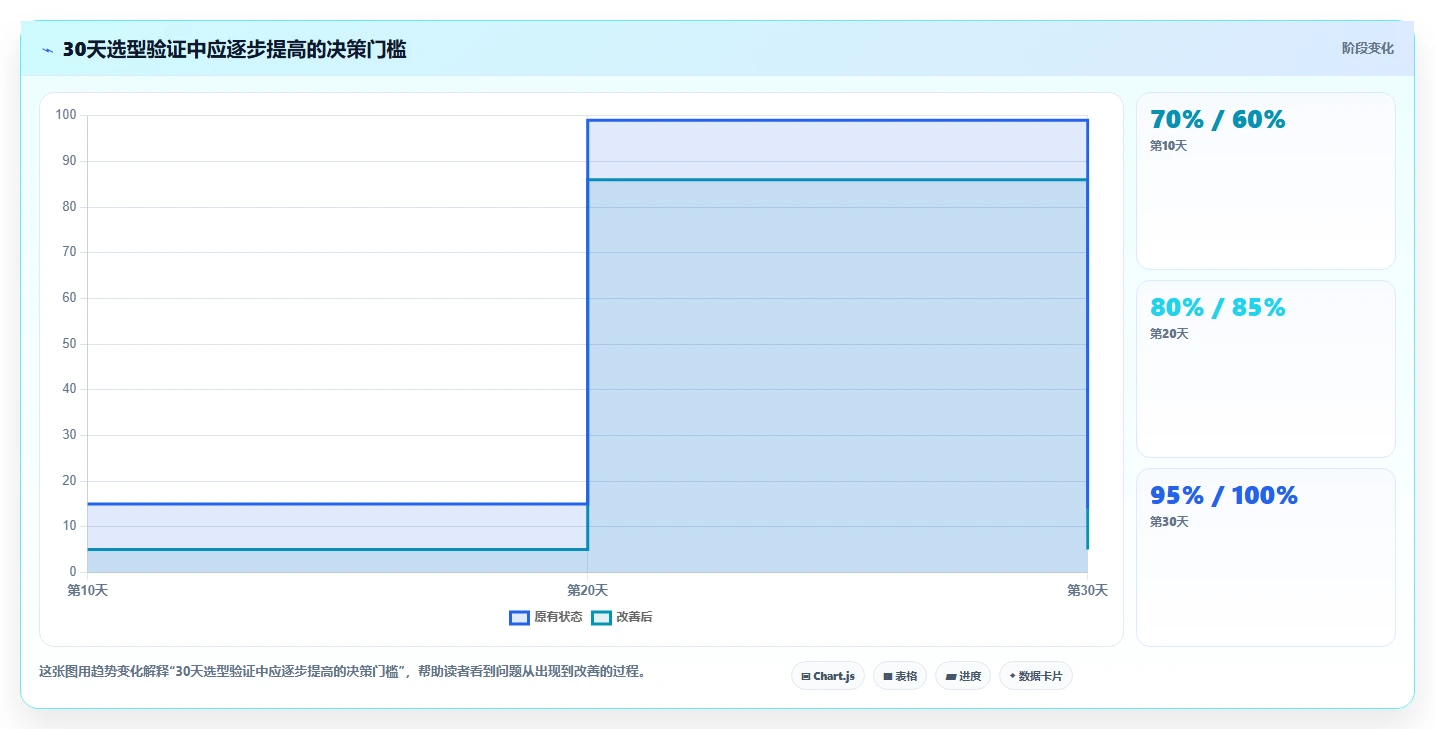Select the 表格 tag chip
The image size is (1435, 729).
[x=900, y=676]
